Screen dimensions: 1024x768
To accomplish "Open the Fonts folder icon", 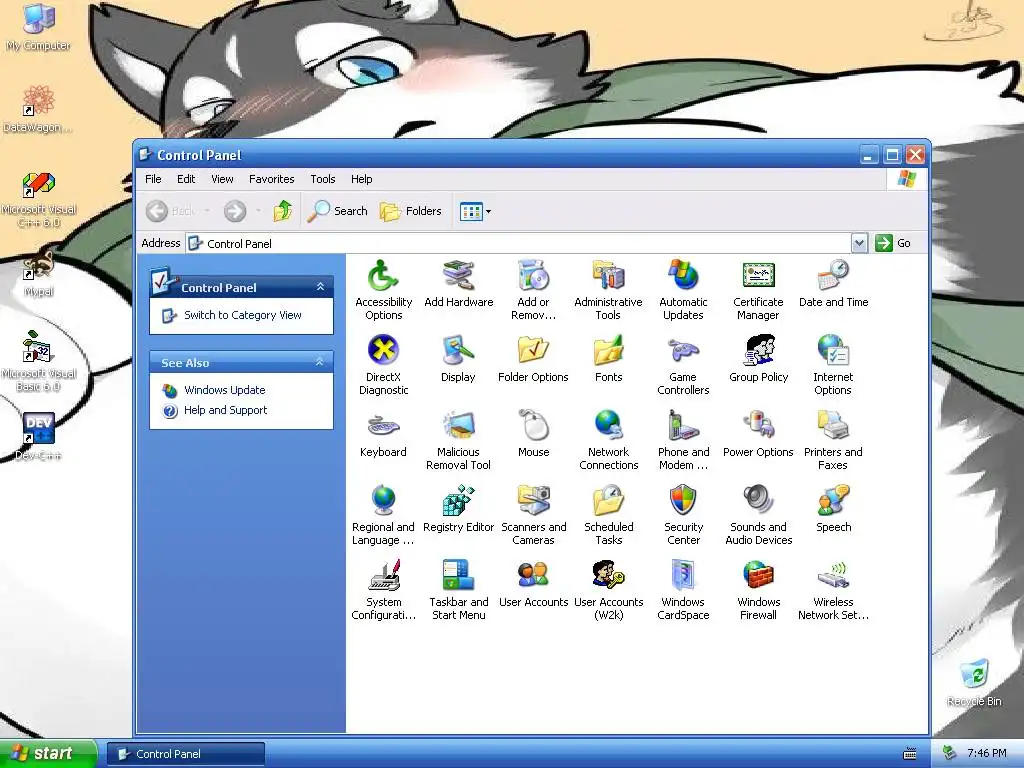I will [x=609, y=351].
